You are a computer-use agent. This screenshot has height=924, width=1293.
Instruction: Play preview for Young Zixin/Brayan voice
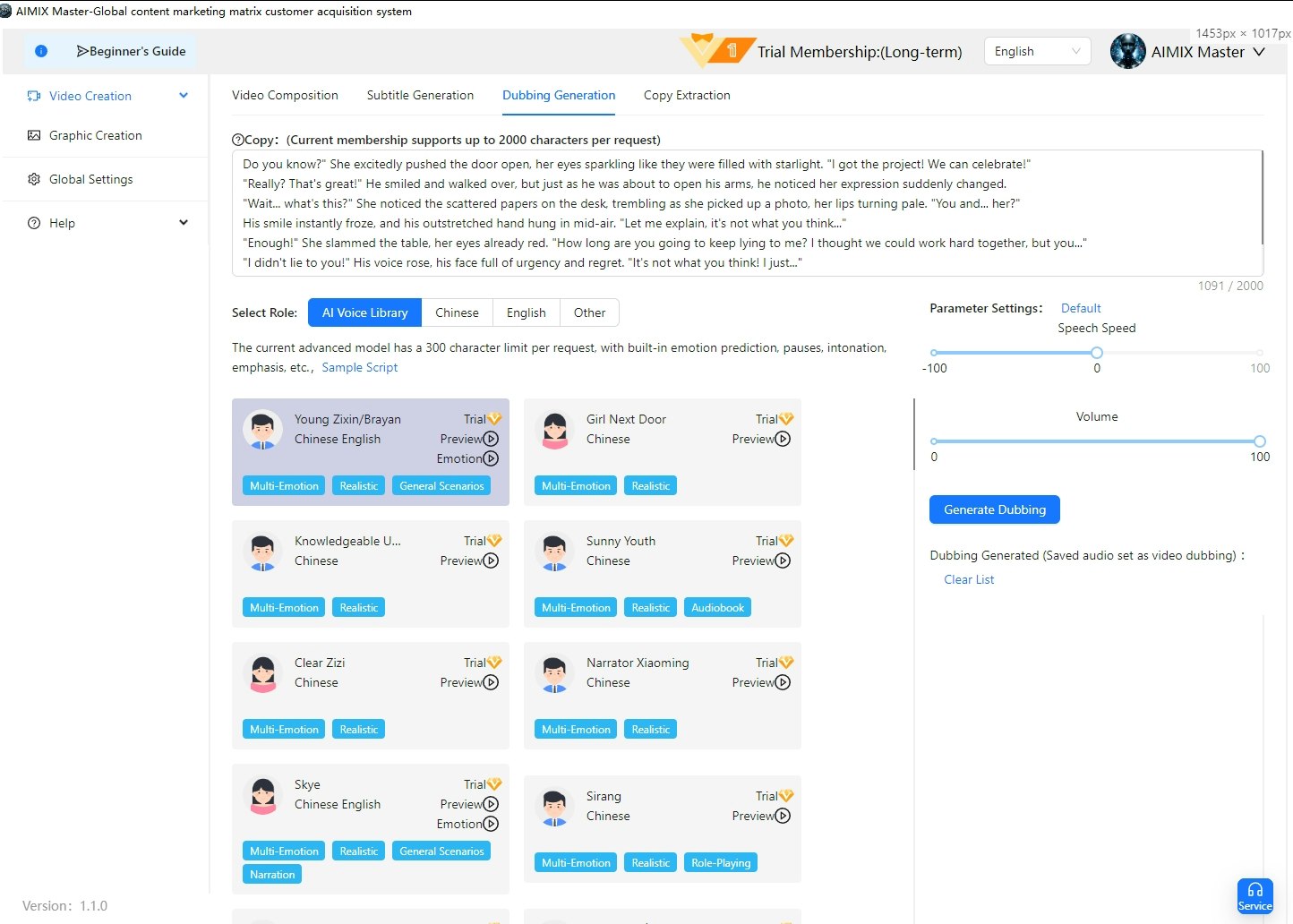(x=491, y=439)
